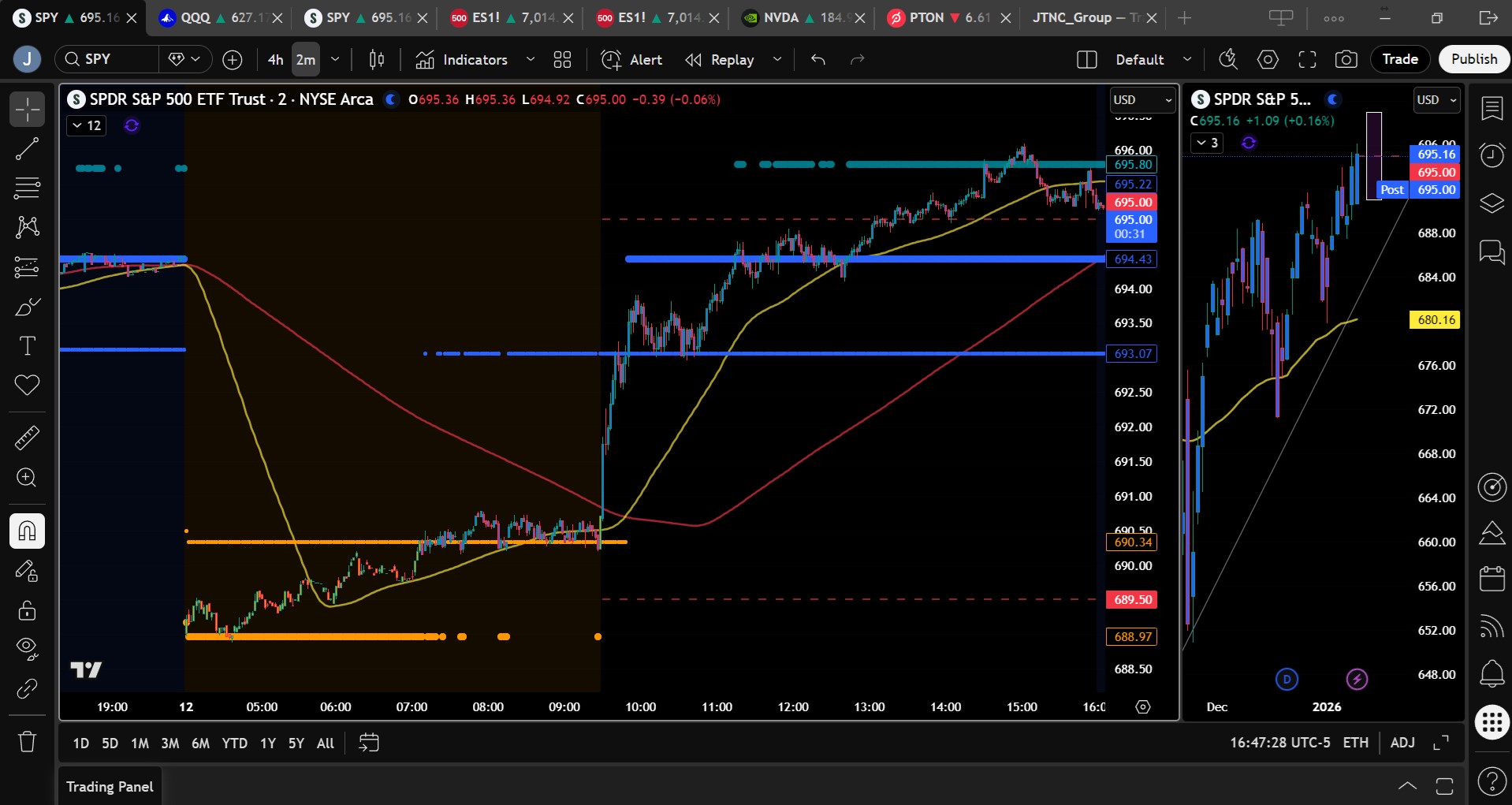
Task: Open the USD currency dropdown on main chart
Action: coord(1142,100)
